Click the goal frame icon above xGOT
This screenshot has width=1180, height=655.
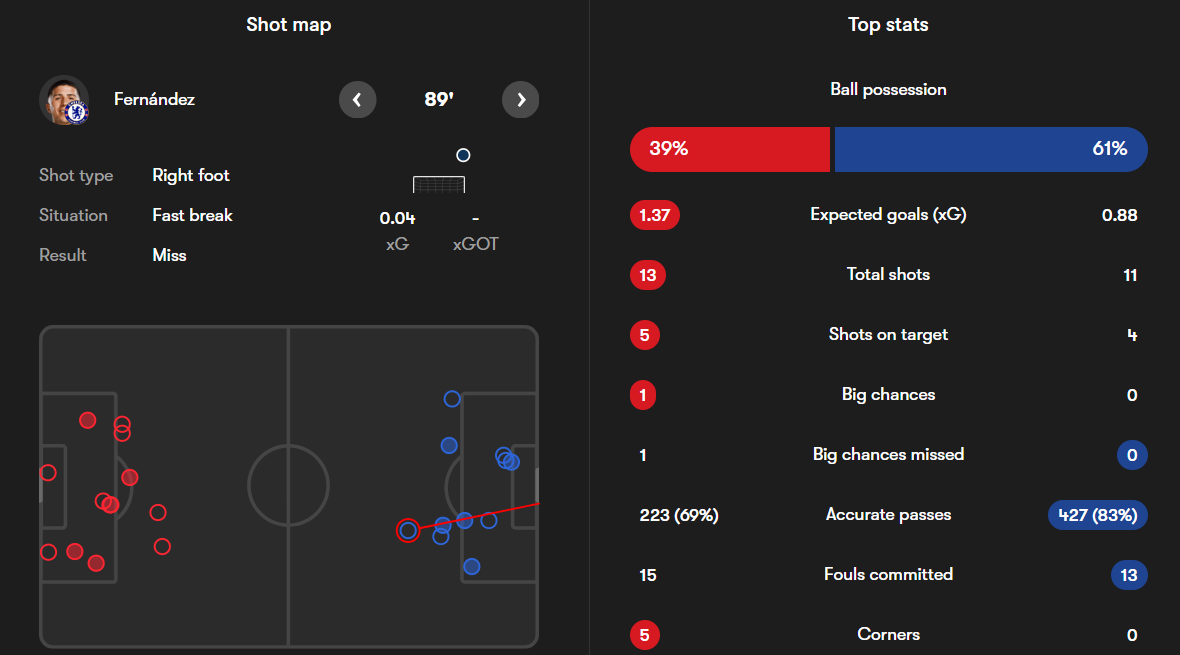[x=439, y=185]
